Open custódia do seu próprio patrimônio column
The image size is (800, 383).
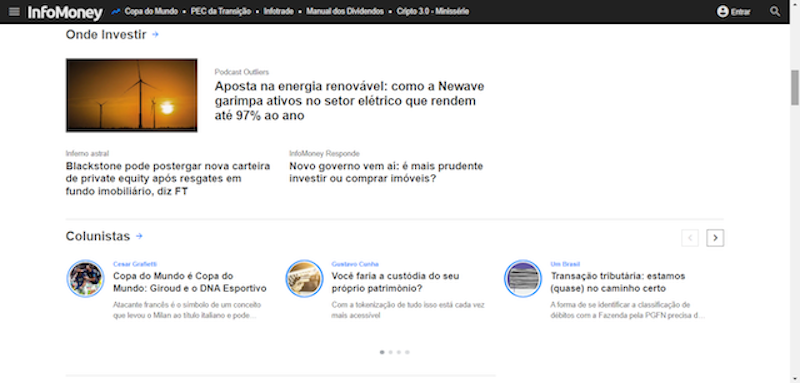(x=395, y=282)
